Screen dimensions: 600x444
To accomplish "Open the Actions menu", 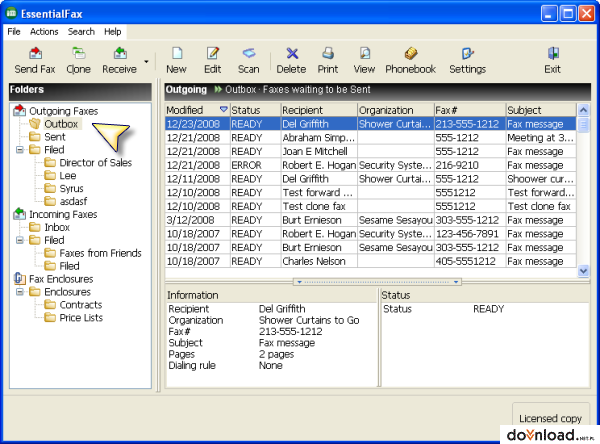I will (44, 31).
